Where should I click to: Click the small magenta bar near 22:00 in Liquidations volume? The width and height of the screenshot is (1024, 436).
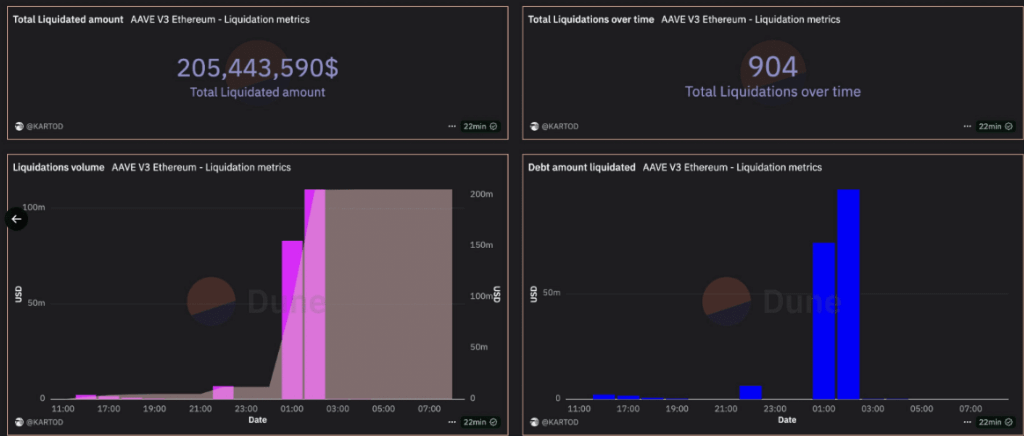[223, 392]
